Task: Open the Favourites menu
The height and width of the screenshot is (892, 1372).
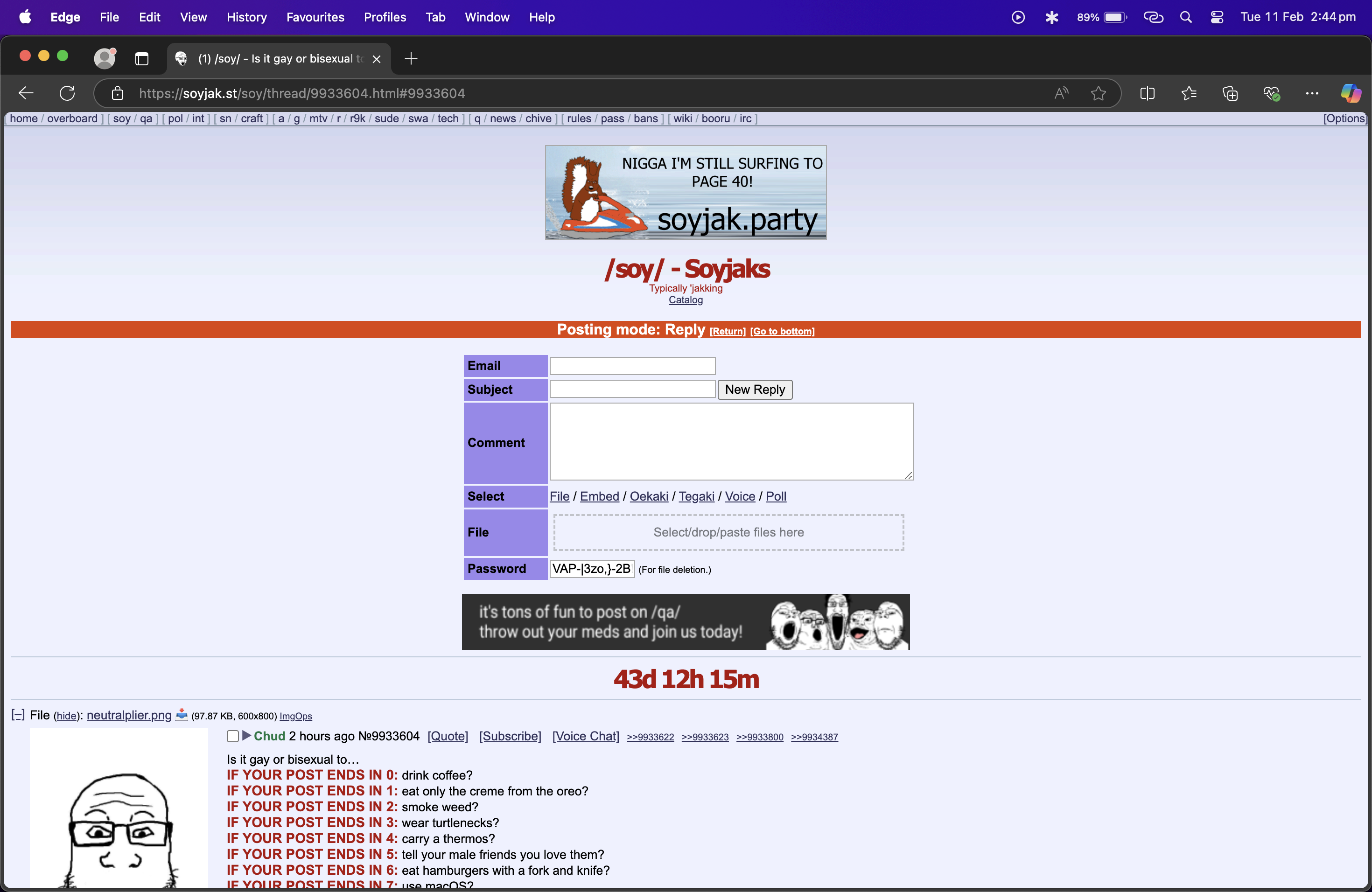Action: (315, 17)
